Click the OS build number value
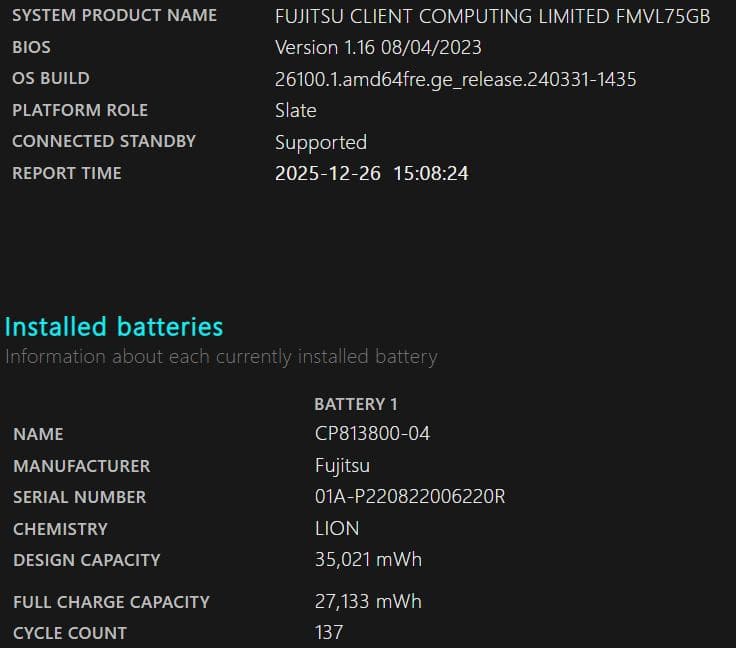The height and width of the screenshot is (648, 736). 455,79
